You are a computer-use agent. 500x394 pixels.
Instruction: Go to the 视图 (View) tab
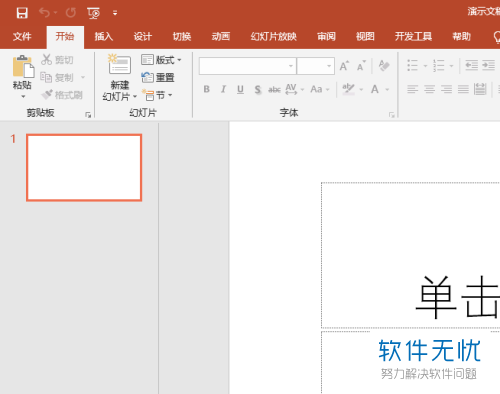pos(365,36)
